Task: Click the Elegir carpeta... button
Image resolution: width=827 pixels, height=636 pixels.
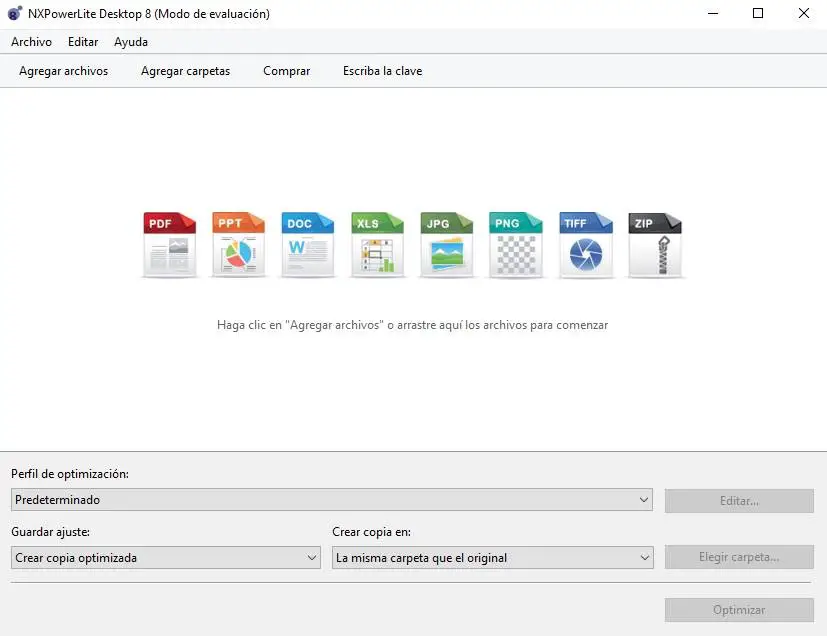Action: 739,557
